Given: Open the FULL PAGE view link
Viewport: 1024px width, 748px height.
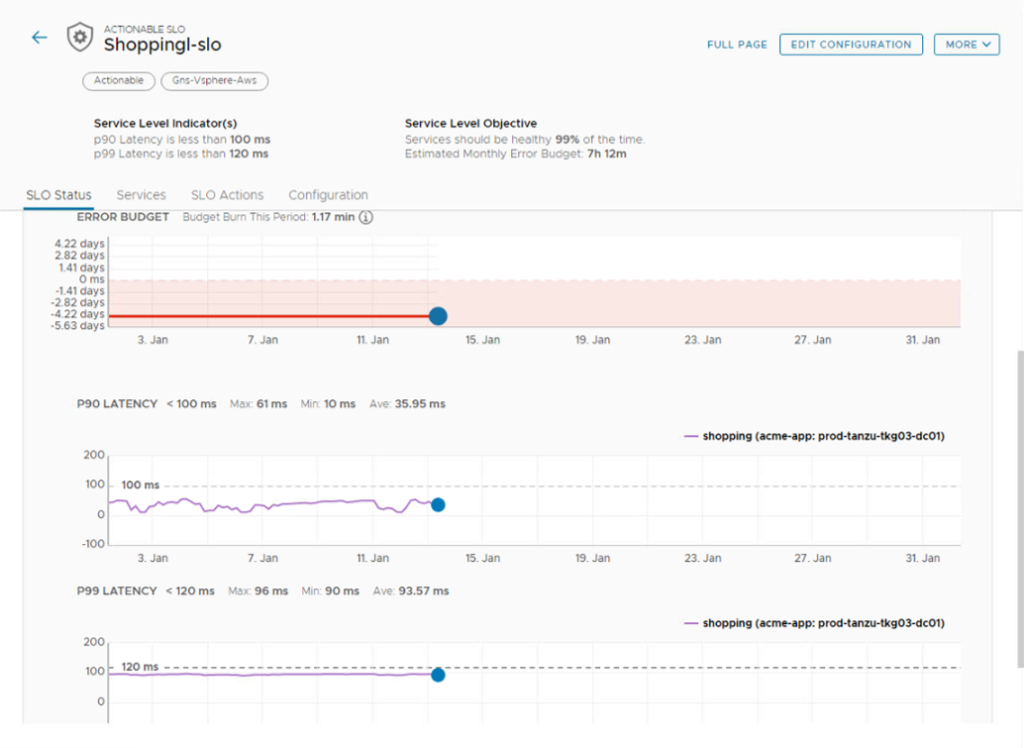Looking at the screenshot, I should 737,44.
